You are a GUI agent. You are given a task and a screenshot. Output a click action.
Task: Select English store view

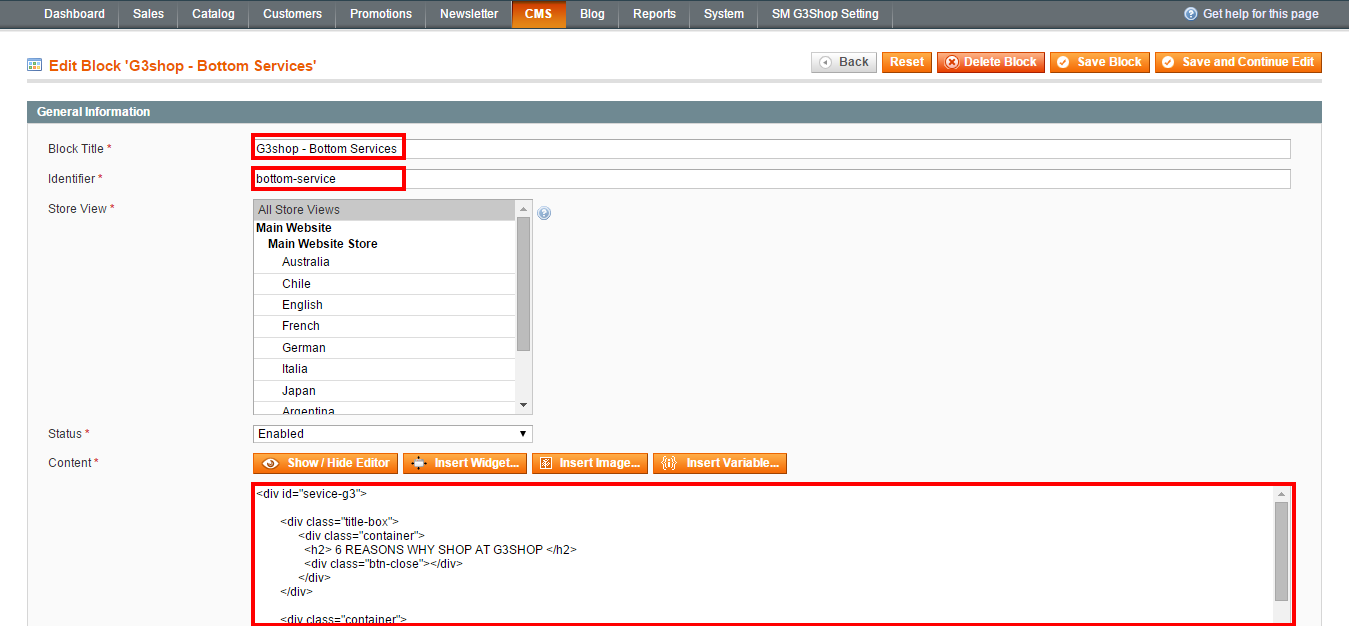pyautogui.click(x=384, y=305)
